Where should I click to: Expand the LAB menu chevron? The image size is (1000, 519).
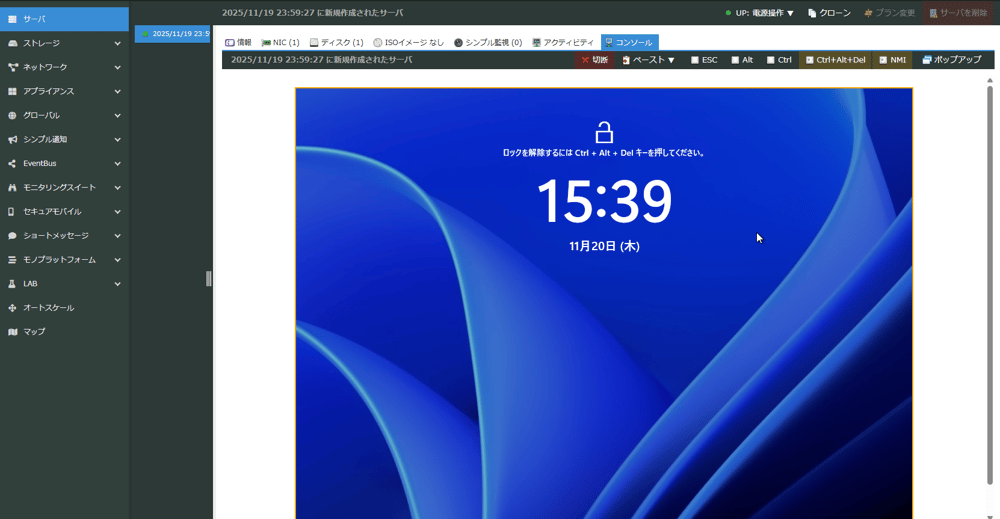click(x=117, y=284)
